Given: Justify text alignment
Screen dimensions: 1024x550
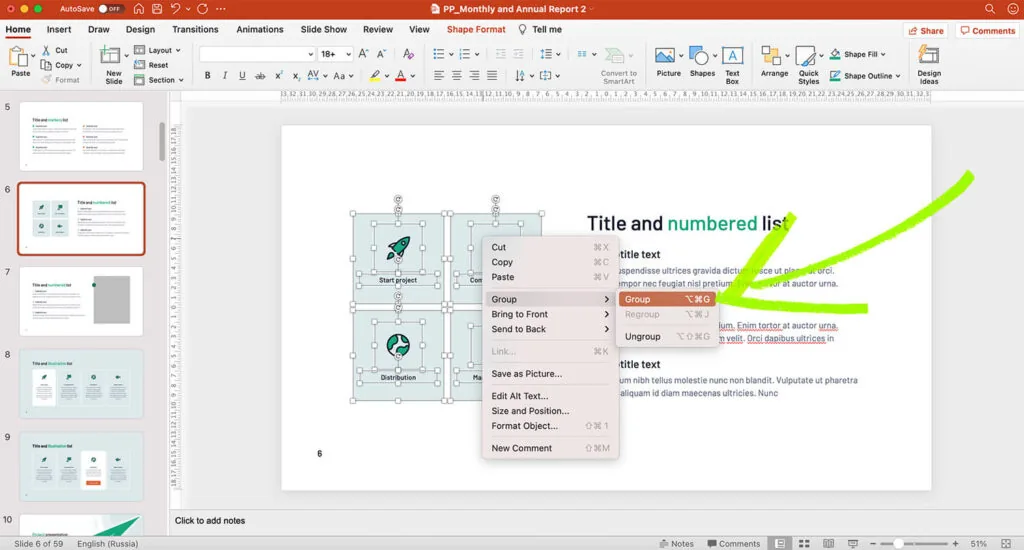Looking at the screenshot, I should pyautogui.click(x=492, y=76).
